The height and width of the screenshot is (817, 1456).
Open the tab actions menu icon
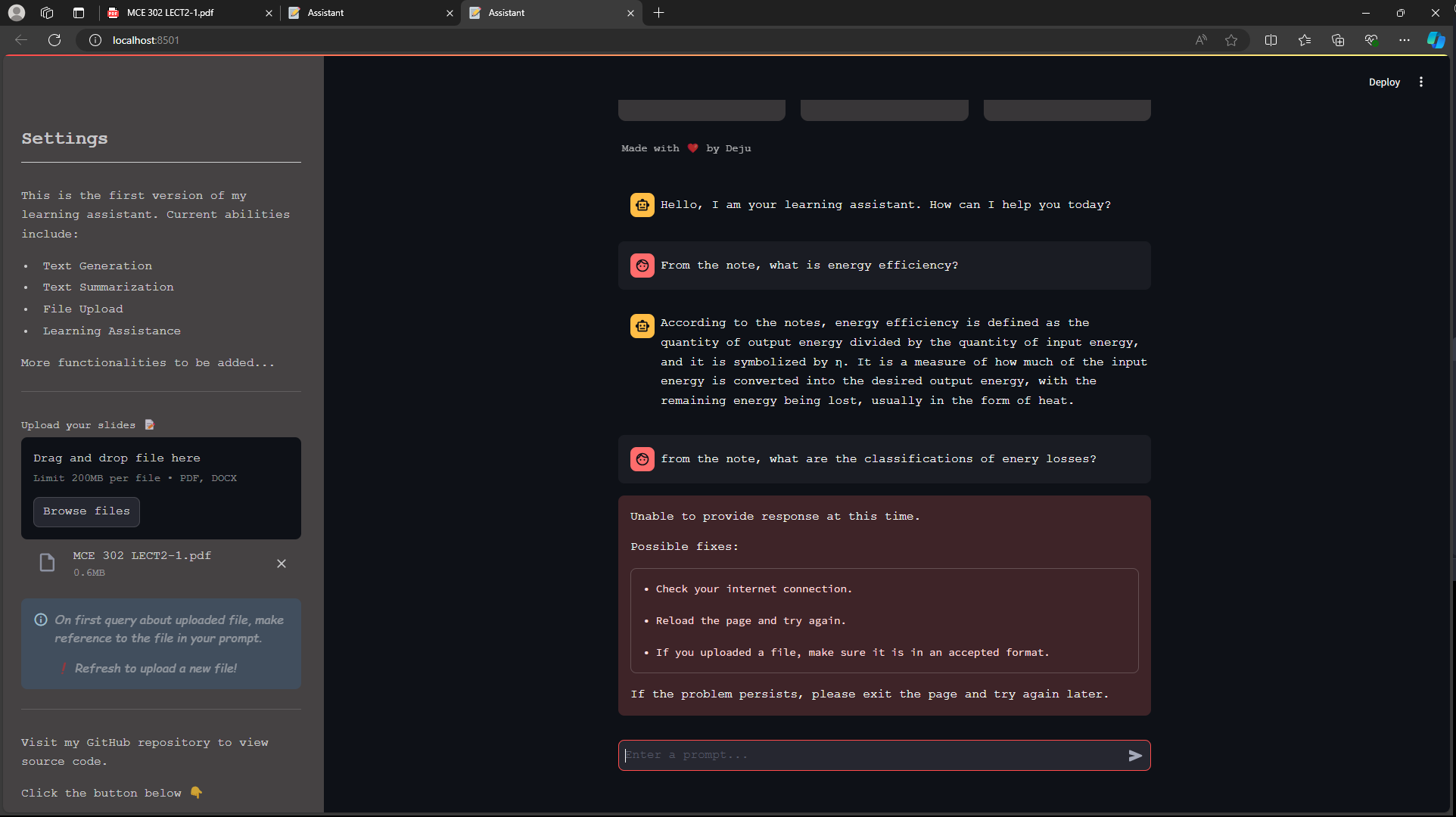[79, 13]
